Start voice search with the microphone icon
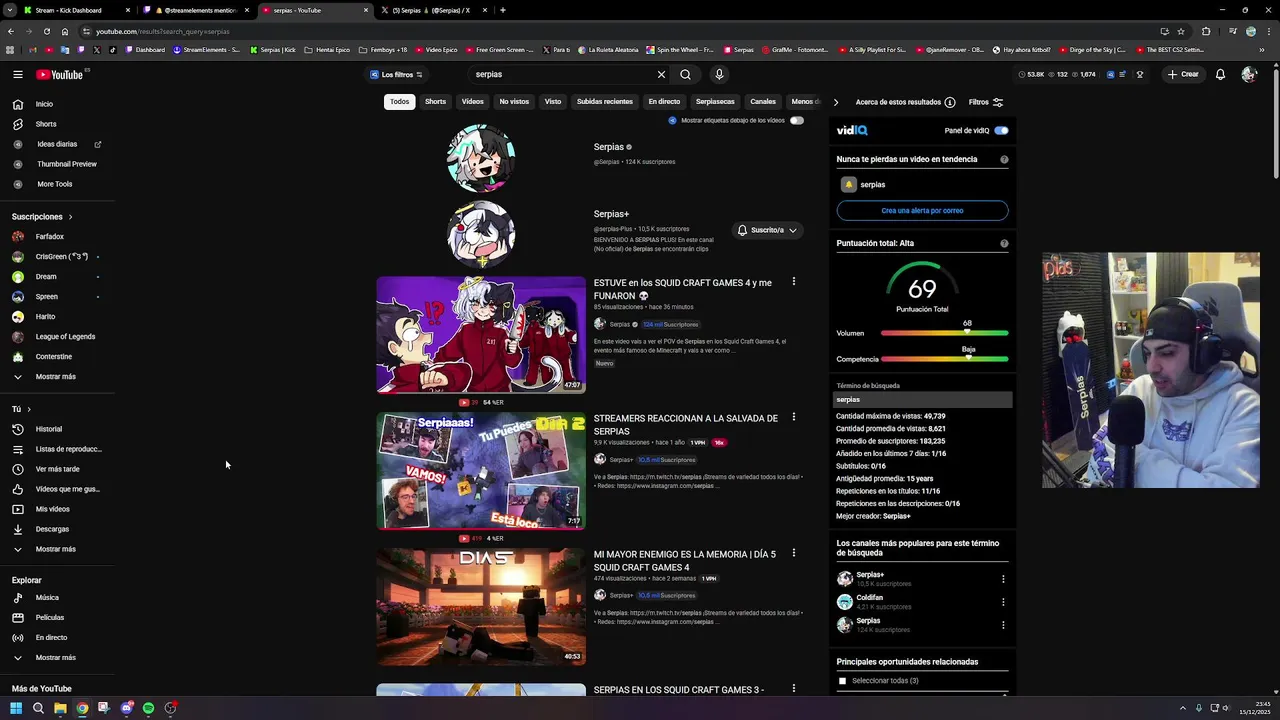This screenshot has height=720, width=1280. [x=718, y=74]
